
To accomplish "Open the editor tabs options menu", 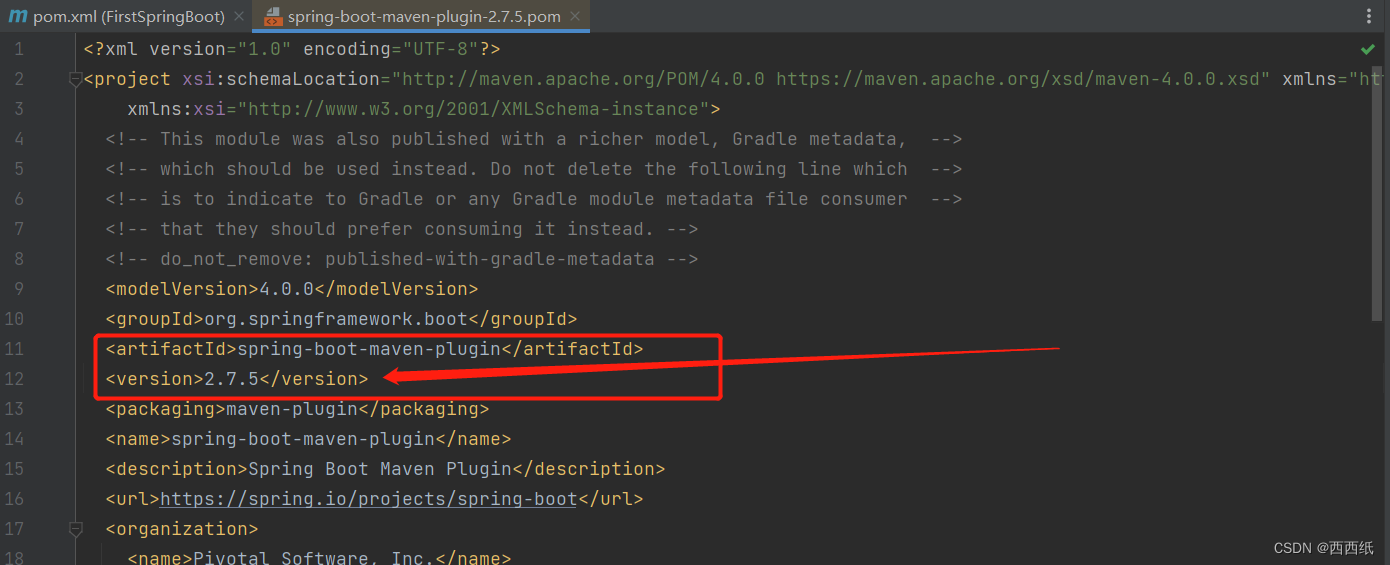I will tap(1369, 16).
